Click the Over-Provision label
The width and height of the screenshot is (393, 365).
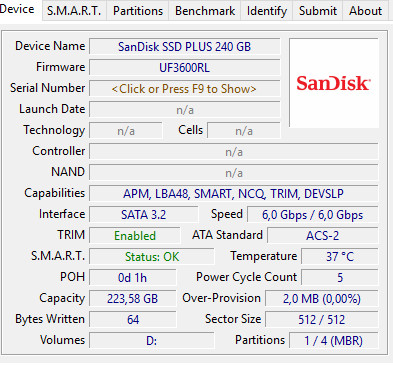coord(221,298)
